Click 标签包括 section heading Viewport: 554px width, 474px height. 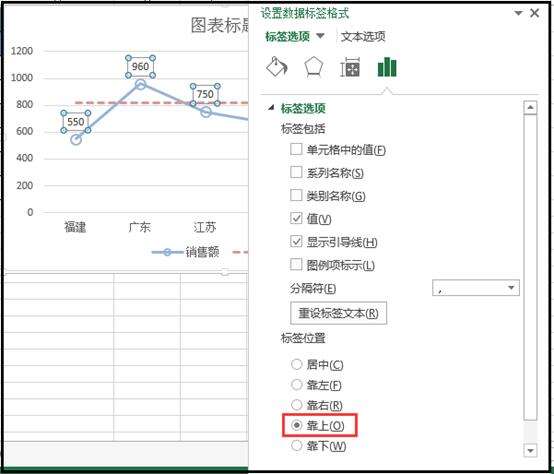303,129
